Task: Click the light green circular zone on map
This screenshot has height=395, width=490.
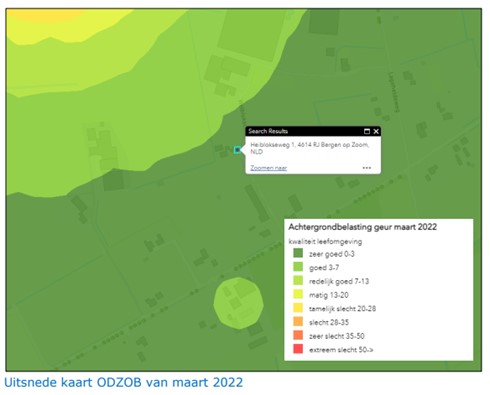Action: [239, 303]
